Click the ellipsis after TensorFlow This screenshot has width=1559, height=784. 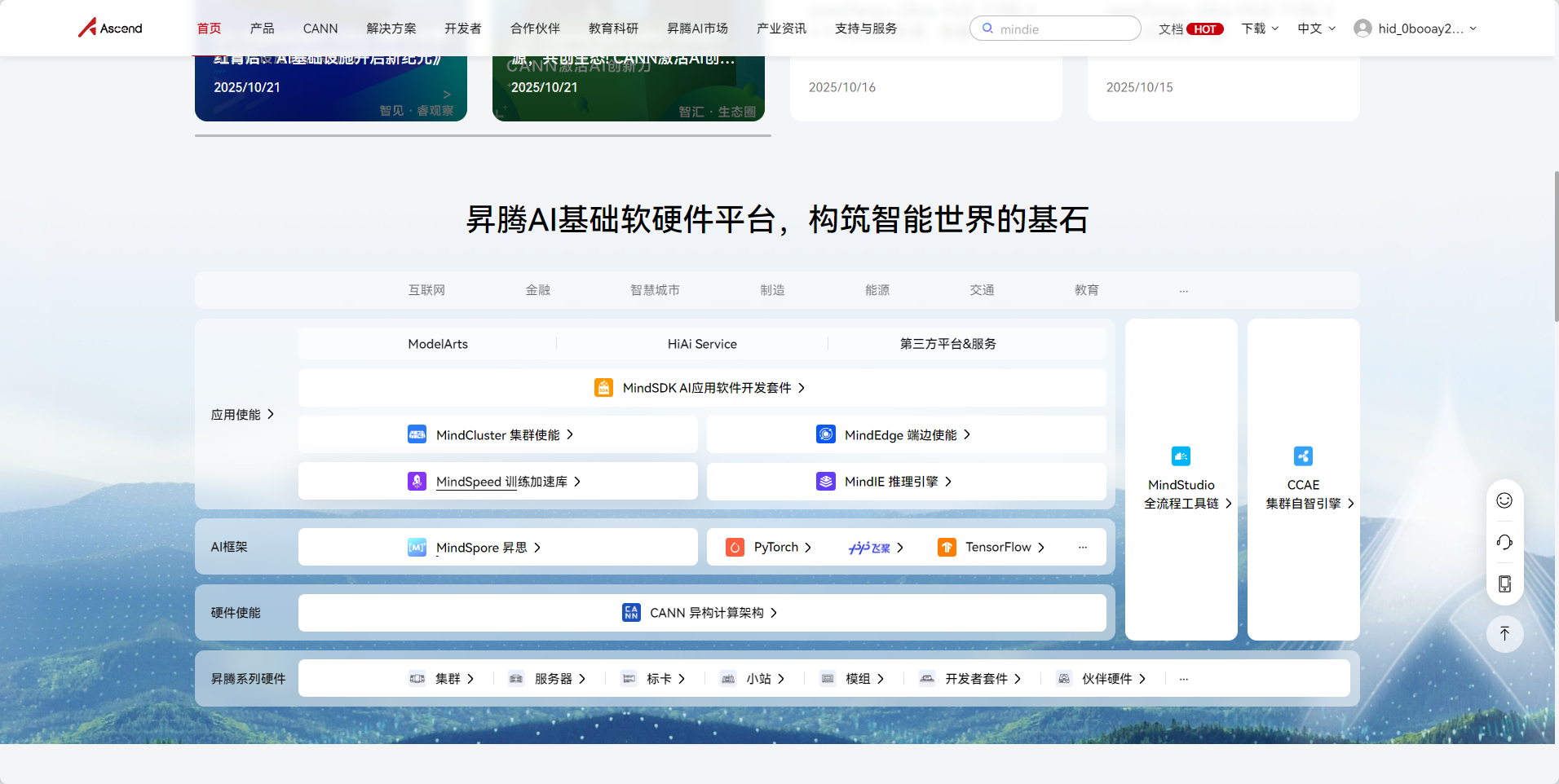(x=1083, y=548)
